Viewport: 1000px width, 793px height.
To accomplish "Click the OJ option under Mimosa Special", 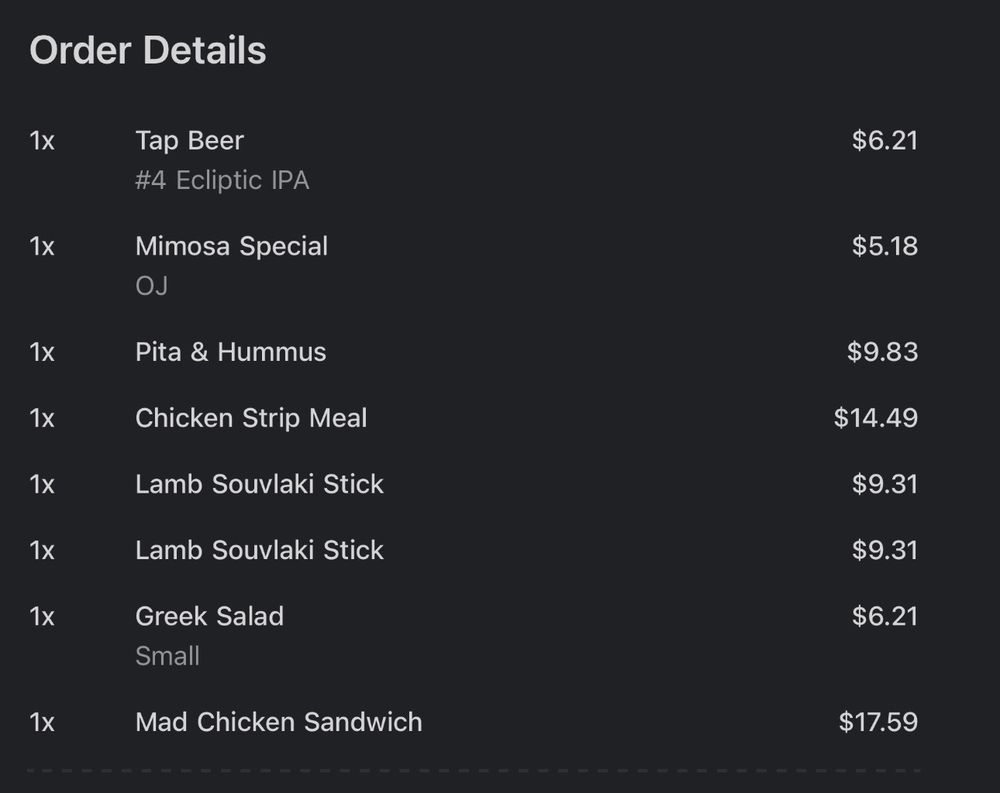I will (151, 287).
